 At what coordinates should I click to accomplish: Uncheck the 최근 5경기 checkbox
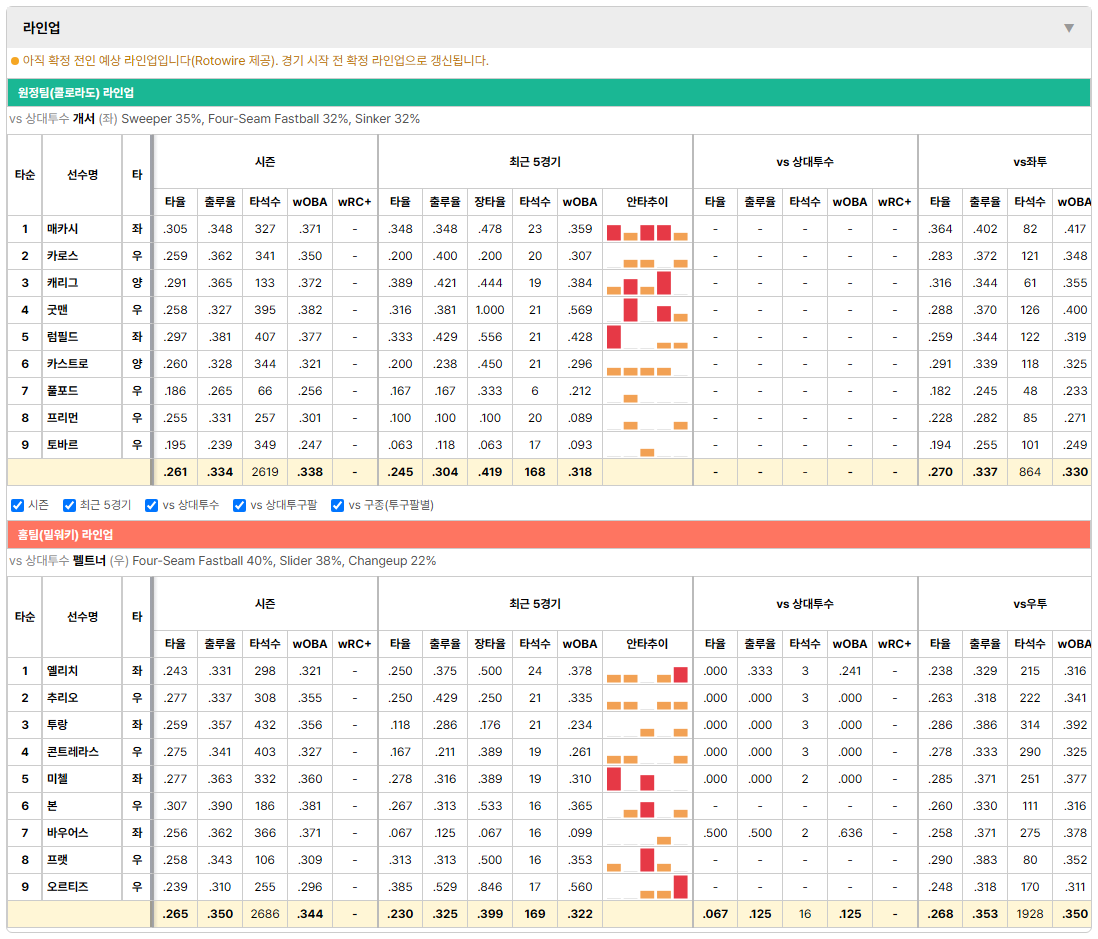point(69,506)
